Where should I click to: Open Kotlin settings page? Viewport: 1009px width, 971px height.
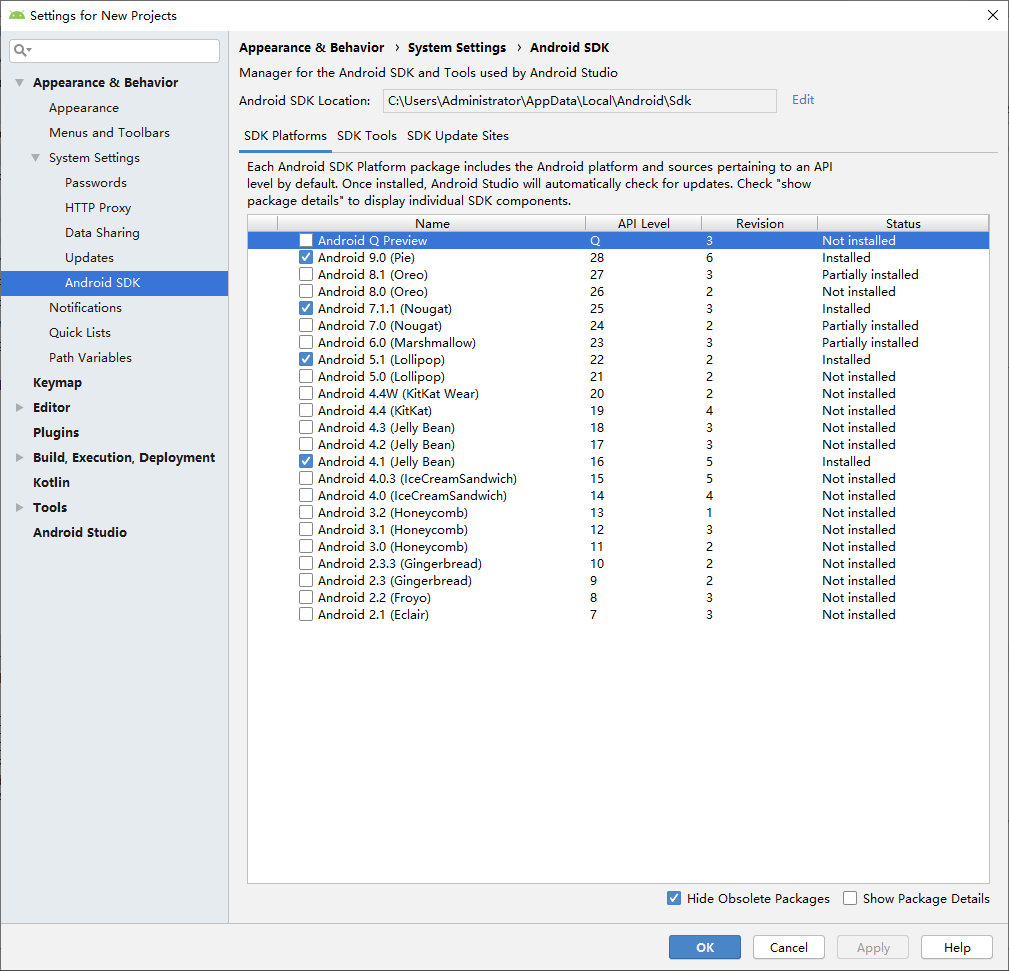(51, 483)
